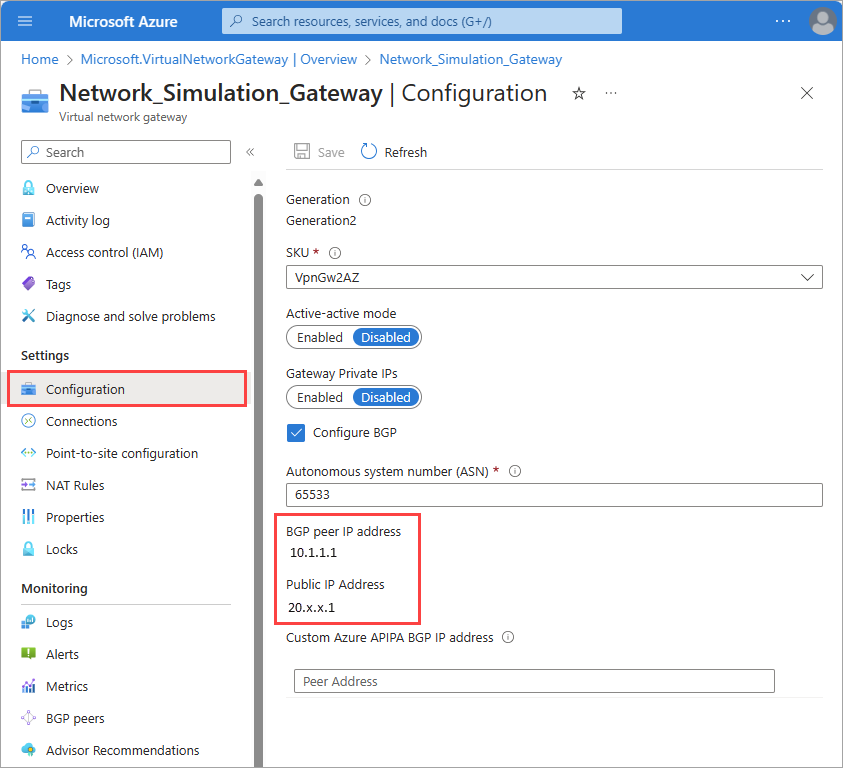The height and width of the screenshot is (768, 843).
Task: Enable Active-active mode
Action: click(x=319, y=337)
